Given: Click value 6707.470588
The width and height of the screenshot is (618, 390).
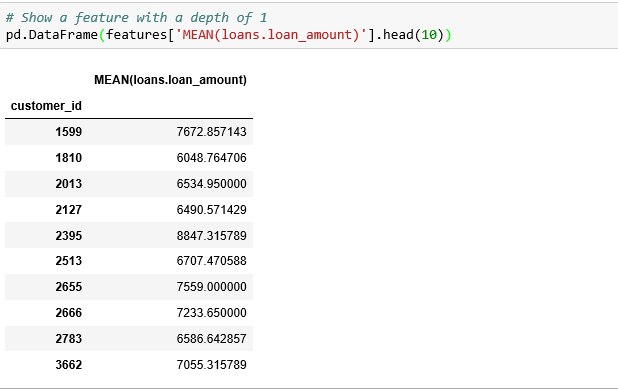Looking at the screenshot, I should click(211, 261).
